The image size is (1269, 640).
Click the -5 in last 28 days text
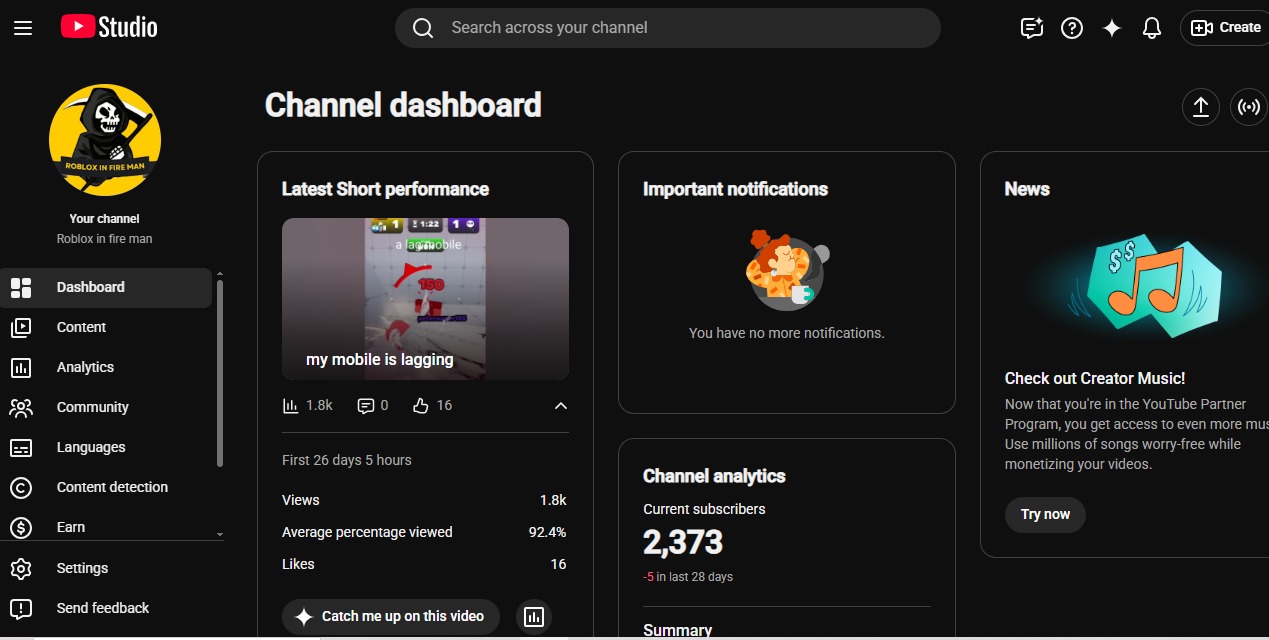(688, 577)
